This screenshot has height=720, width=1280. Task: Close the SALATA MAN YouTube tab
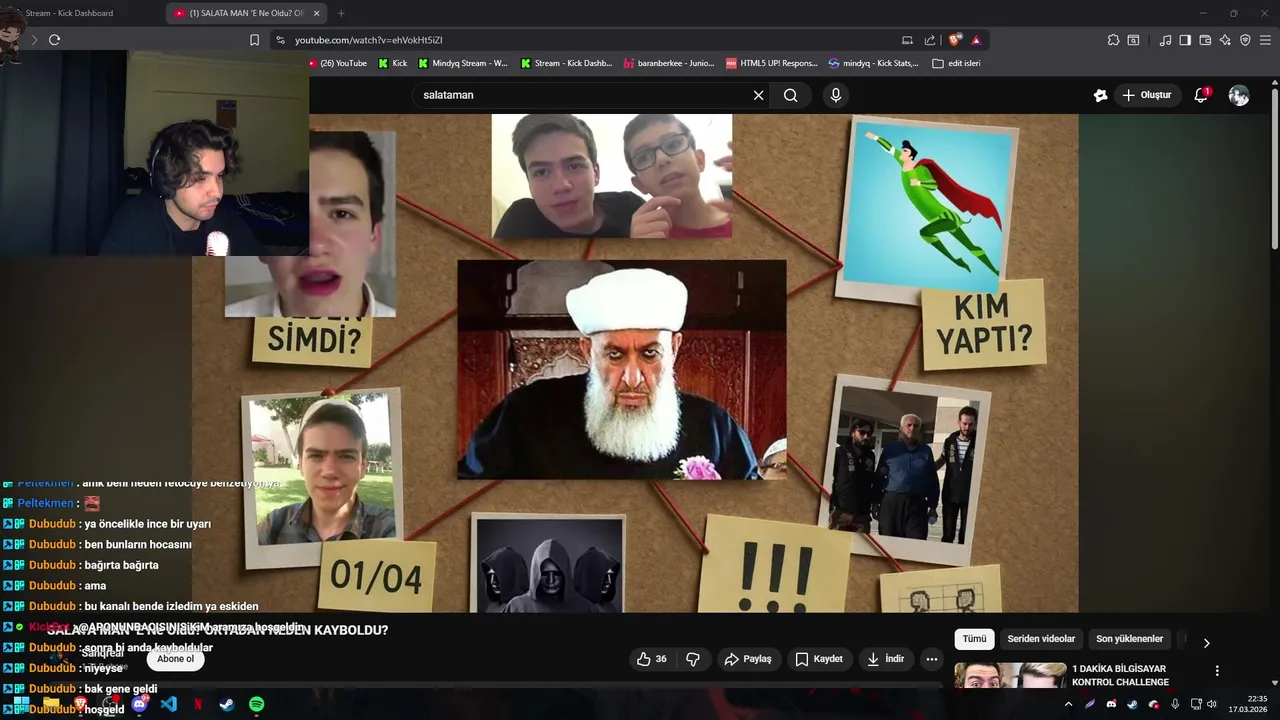coord(317,13)
